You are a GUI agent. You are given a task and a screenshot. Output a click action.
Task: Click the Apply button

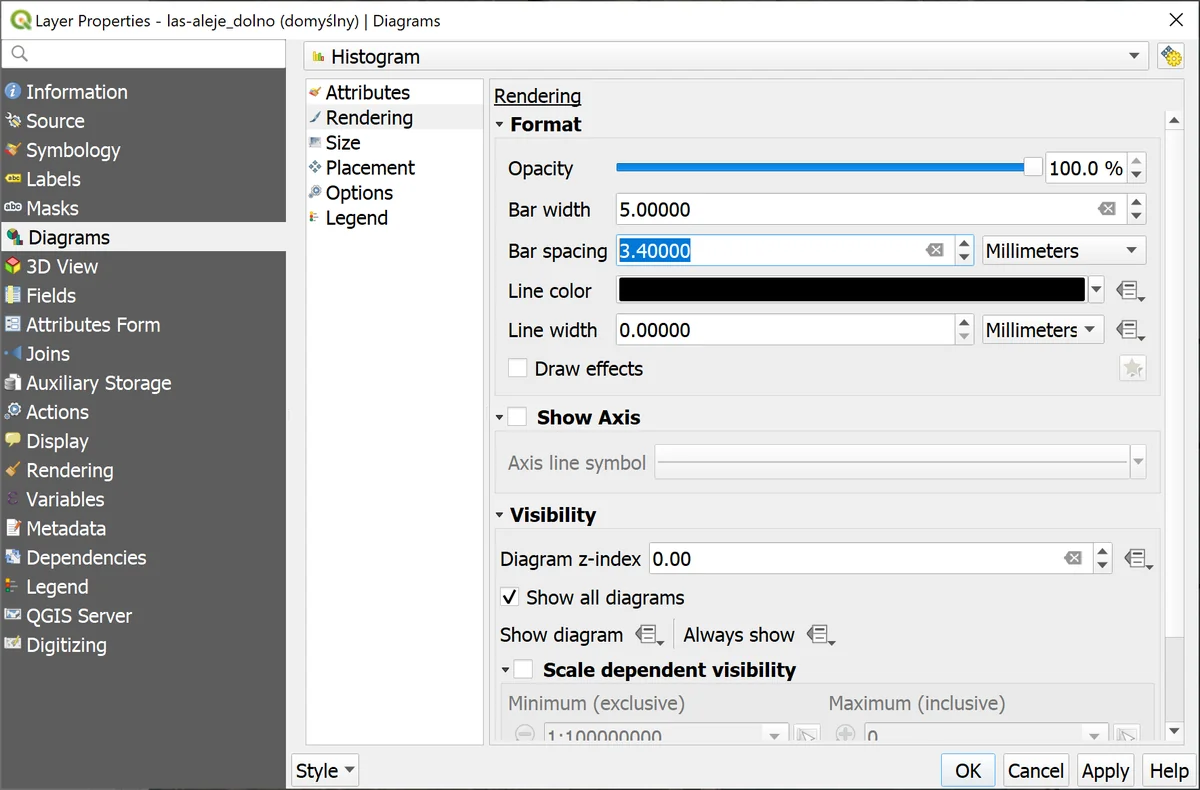pos(1105,771)
